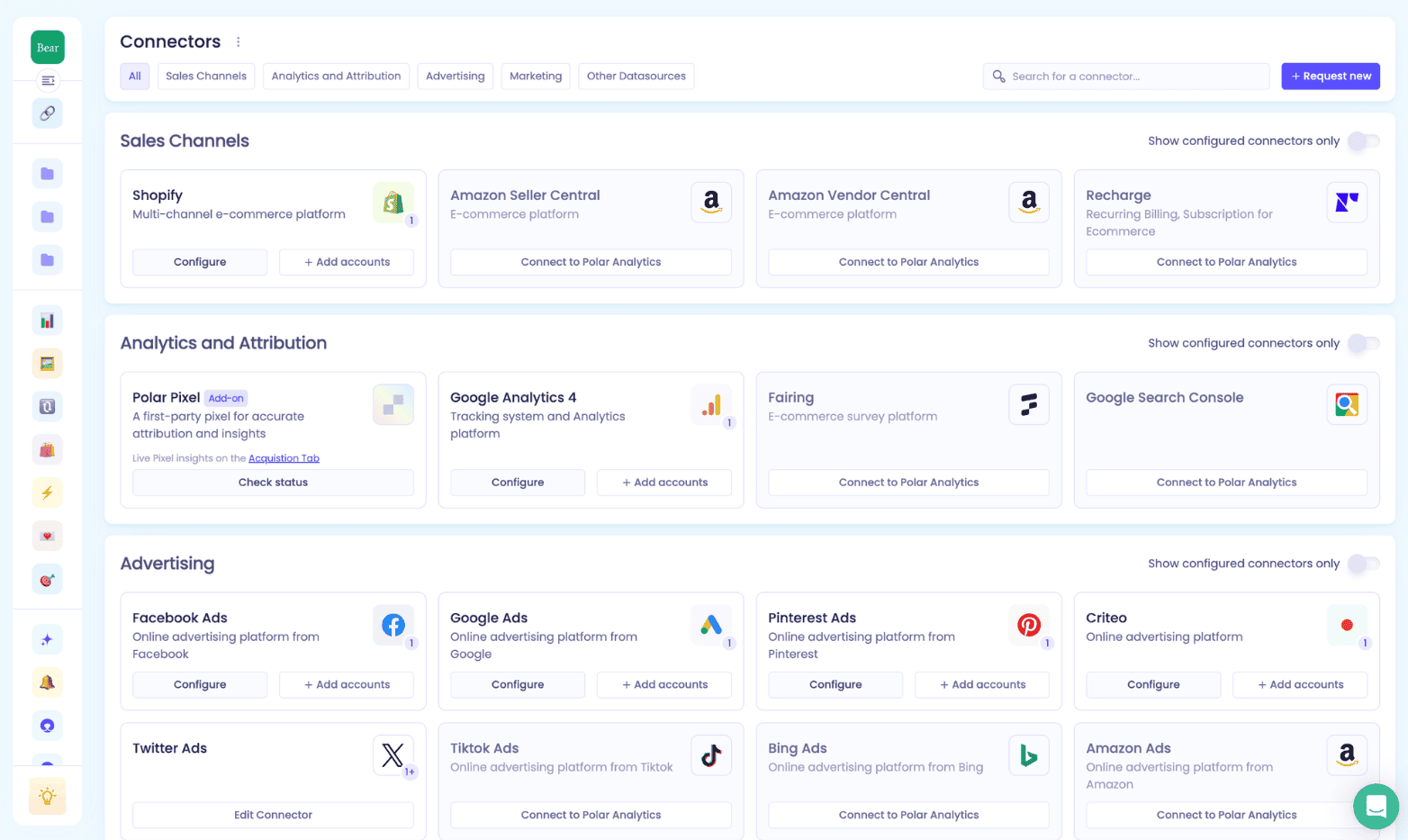The image size is (1408, 840).
Task: Click the Google Ads logo
Action: (x=711, y=625)
